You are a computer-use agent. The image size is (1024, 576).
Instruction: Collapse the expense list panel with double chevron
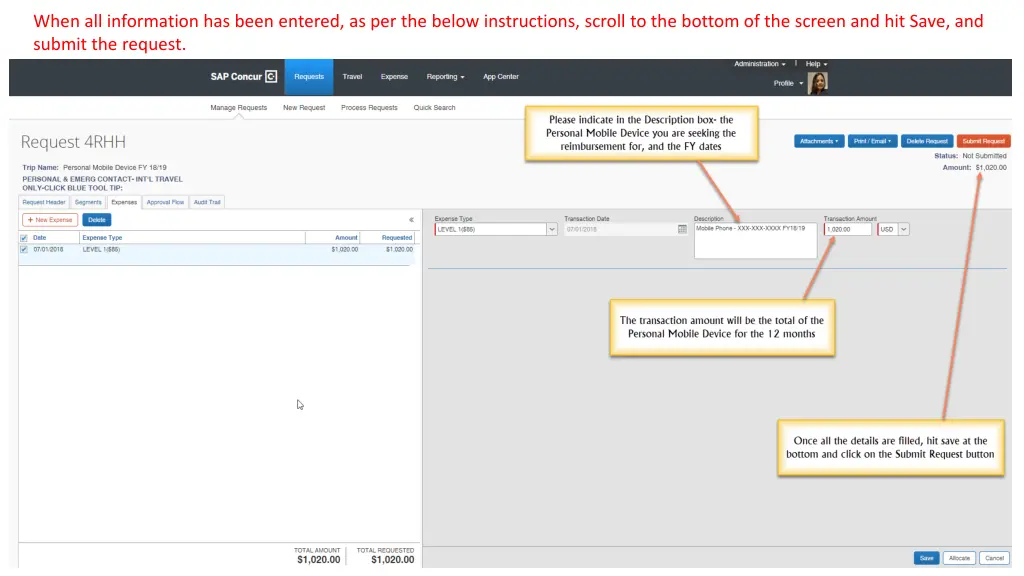pos(411,220)
